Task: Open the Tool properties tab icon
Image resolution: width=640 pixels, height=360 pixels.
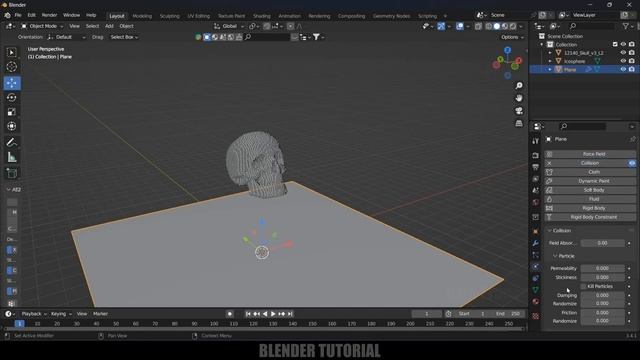Action: point(536,141)
